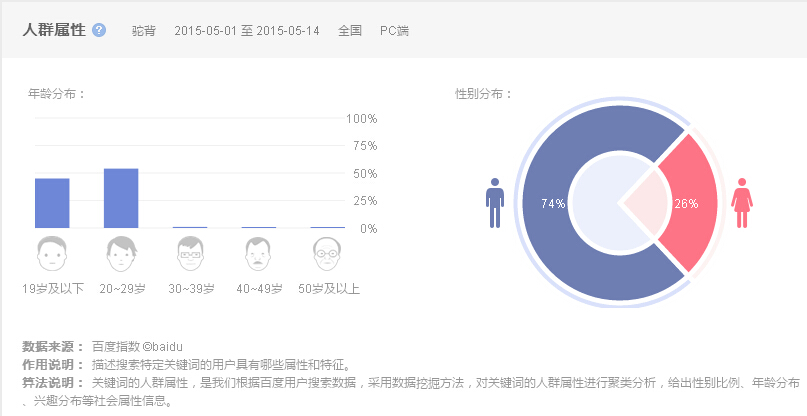Click the date range 2015-05-01 至 2015-05-14
807x416 pixels.
click(x=247, y=30)
